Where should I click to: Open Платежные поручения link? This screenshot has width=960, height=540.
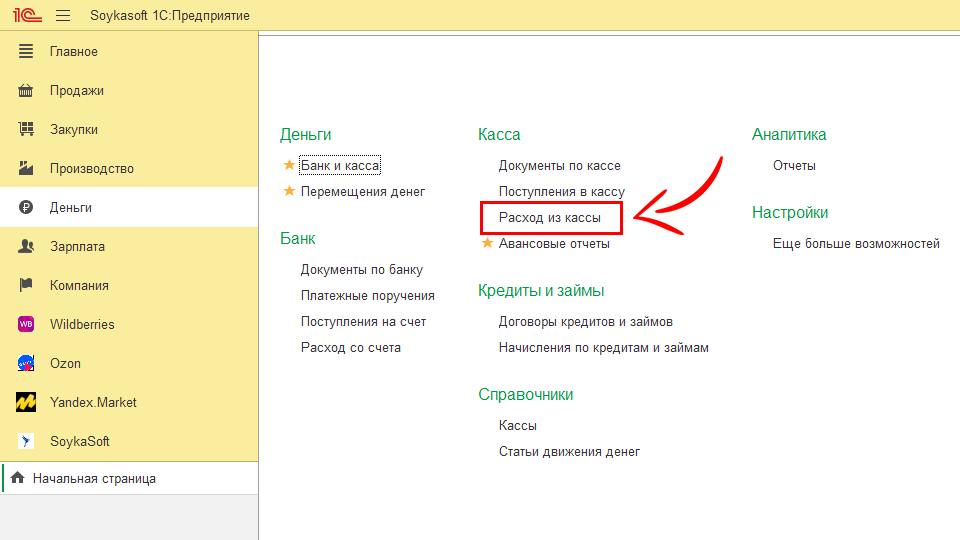pos(367,295)
